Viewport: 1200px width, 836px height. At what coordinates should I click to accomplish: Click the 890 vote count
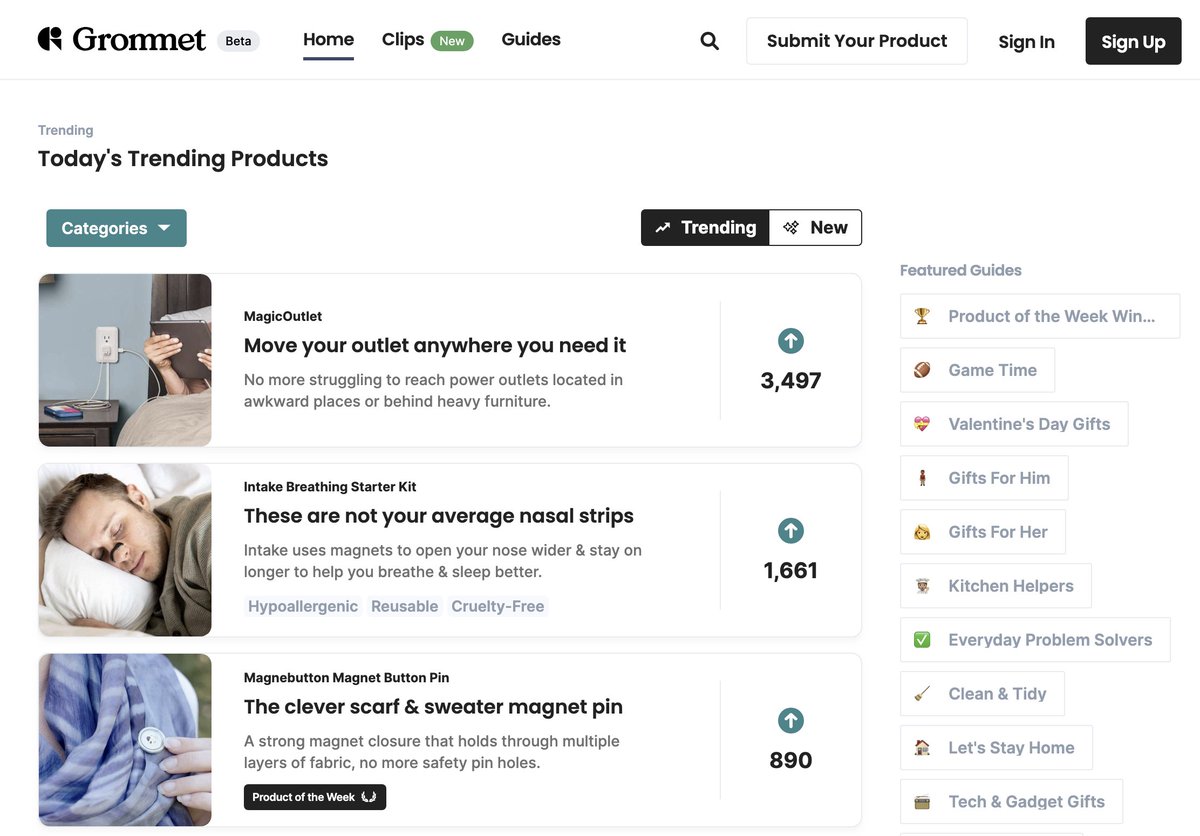click(791, 761)
